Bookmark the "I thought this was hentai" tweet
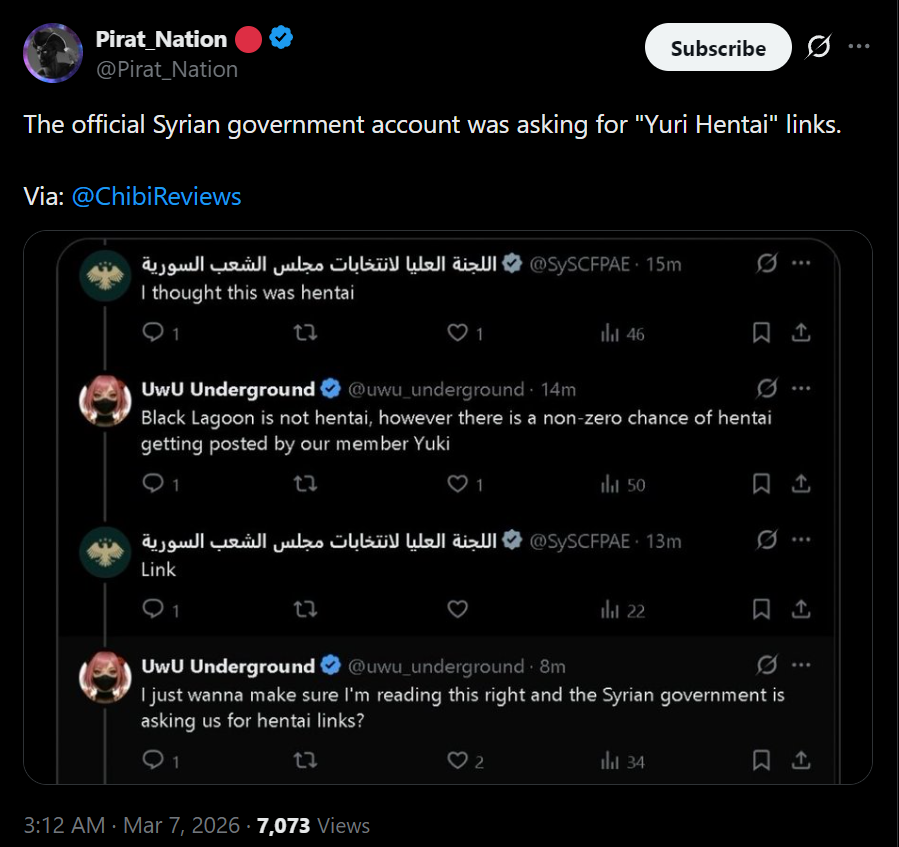Image resolution: width=899 pixels, height=847 pixels. (x=761, y=333)
